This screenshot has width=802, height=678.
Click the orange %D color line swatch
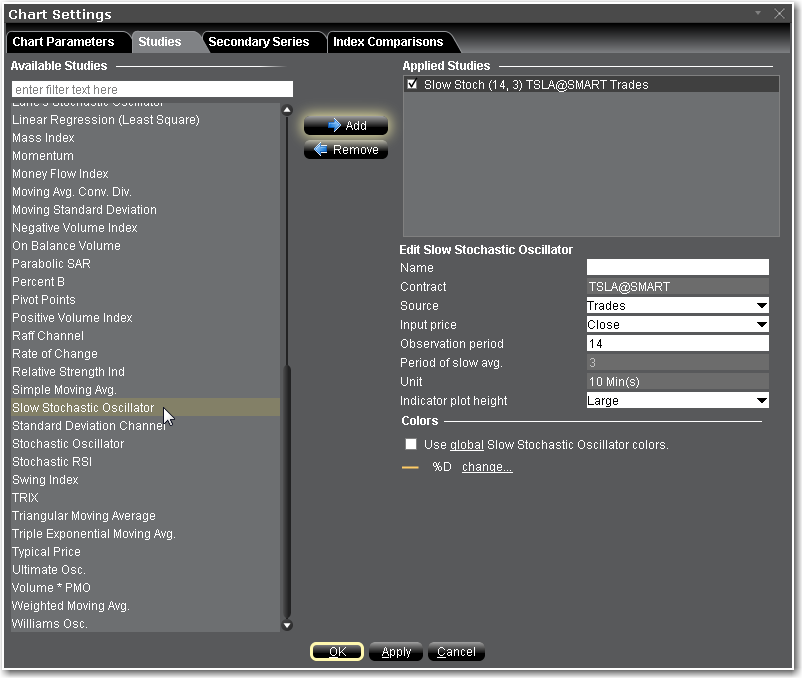[410, 467]
